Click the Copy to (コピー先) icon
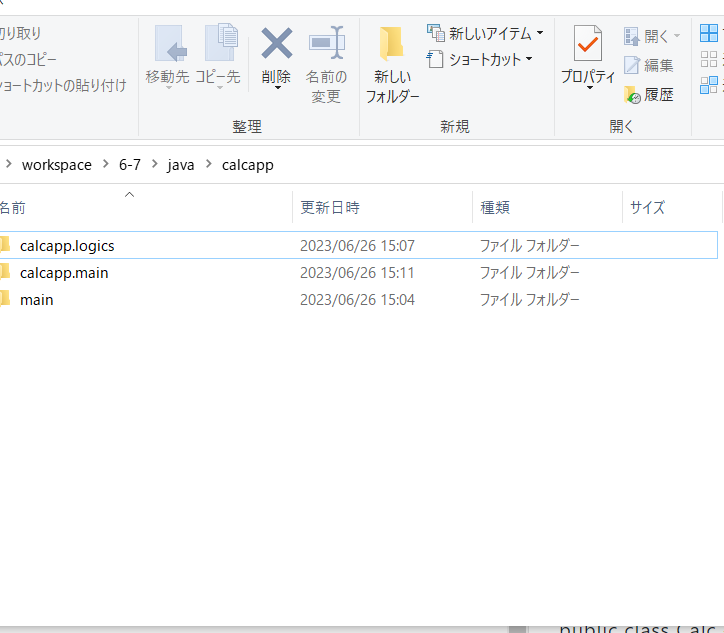Screen dimensions: 724x633 point(218,45)
